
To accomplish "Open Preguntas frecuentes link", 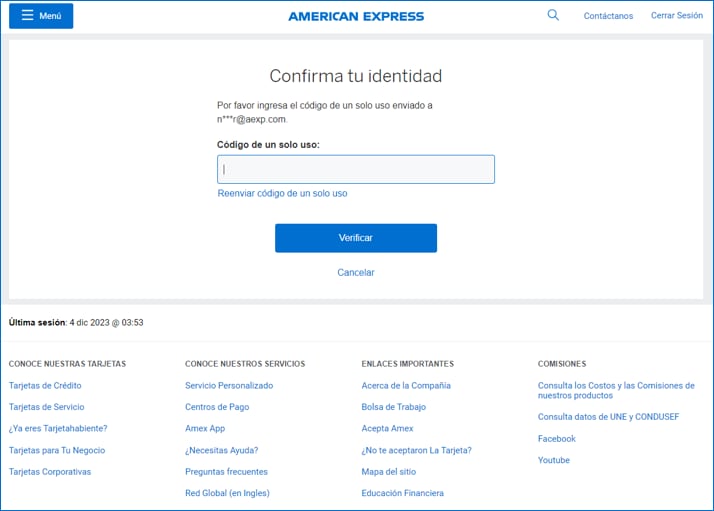I will click(x=226, y=471).
